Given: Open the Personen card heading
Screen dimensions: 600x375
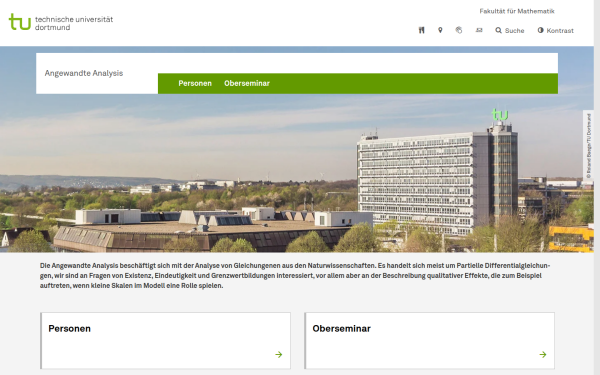Looking at the screenshot, I should point(69,329).
